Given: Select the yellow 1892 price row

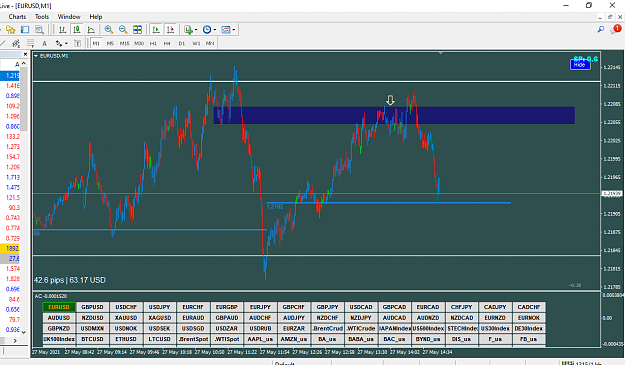Looking at the screenshot, I should pos(10,248).
